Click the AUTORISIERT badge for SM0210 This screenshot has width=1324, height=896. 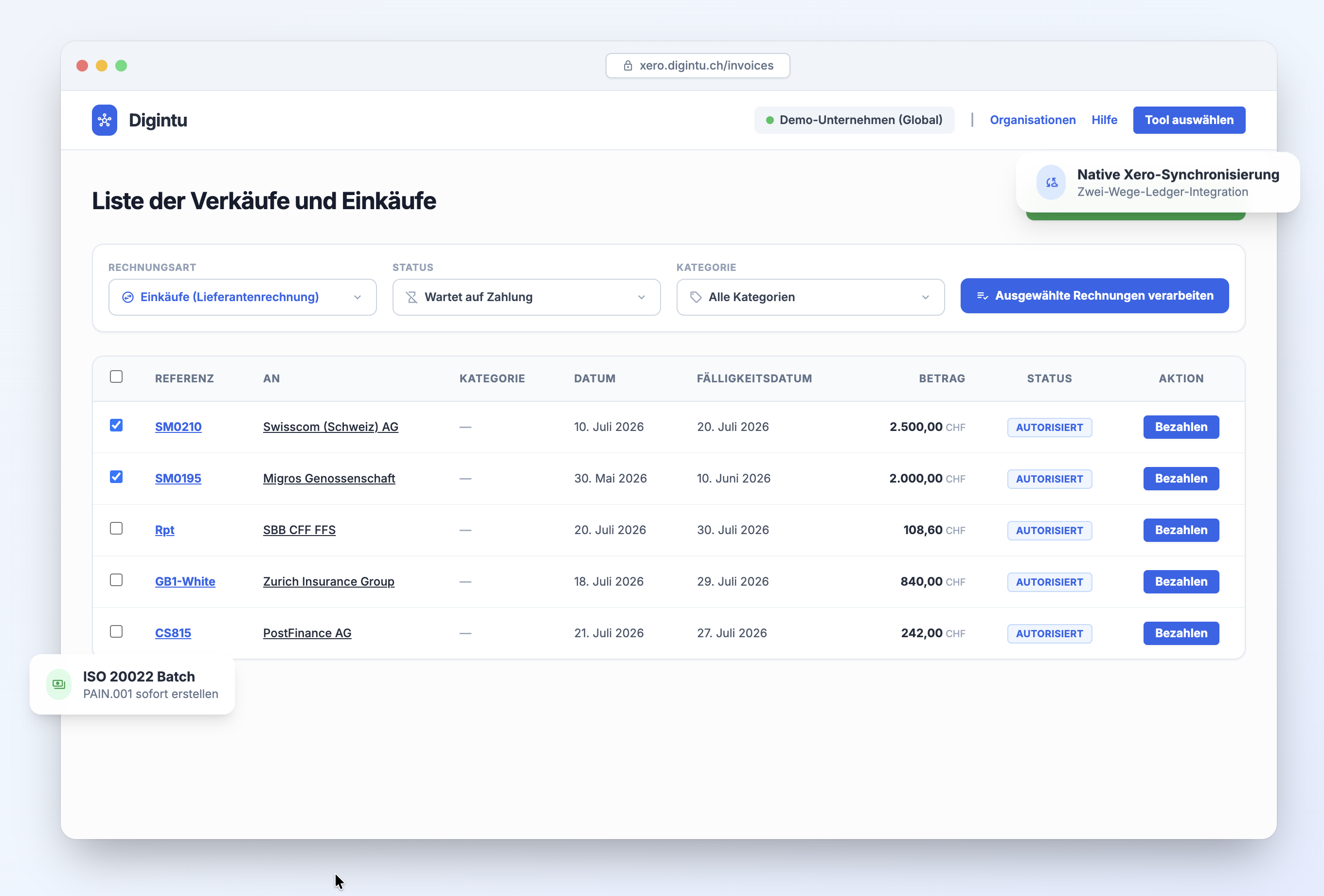1049,428
